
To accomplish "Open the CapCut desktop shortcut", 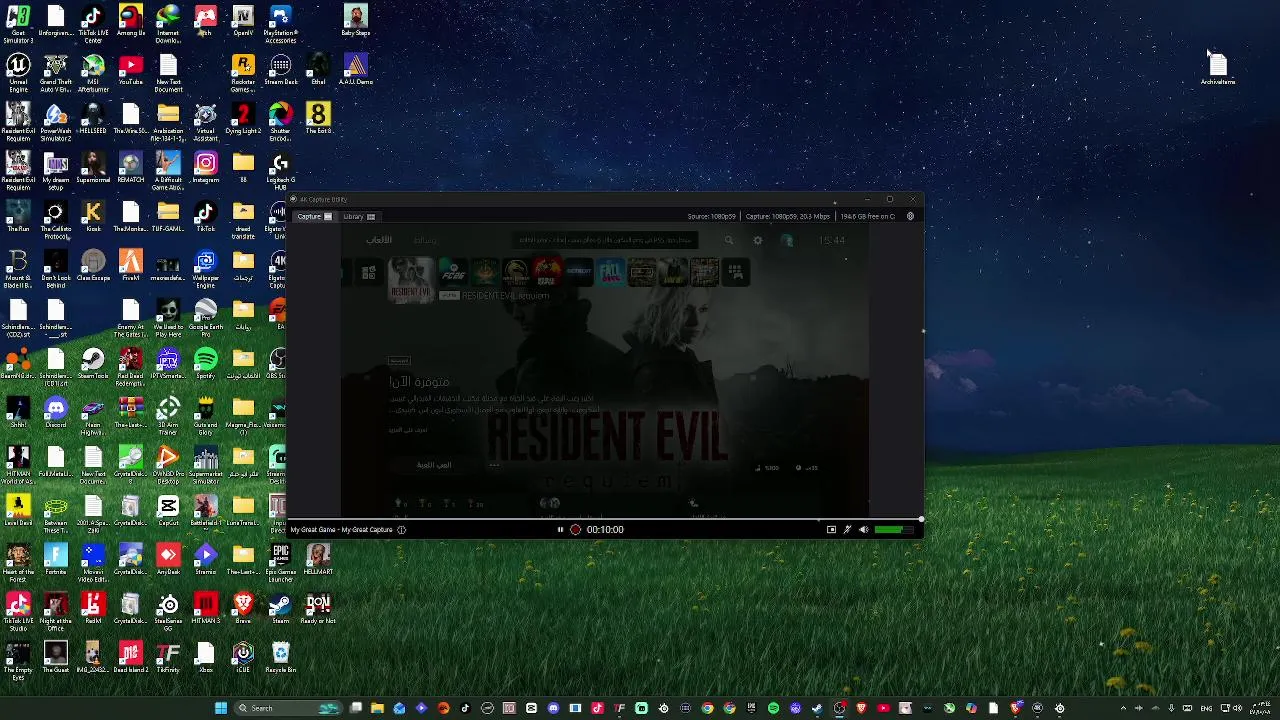I will [x=168, y=512].
